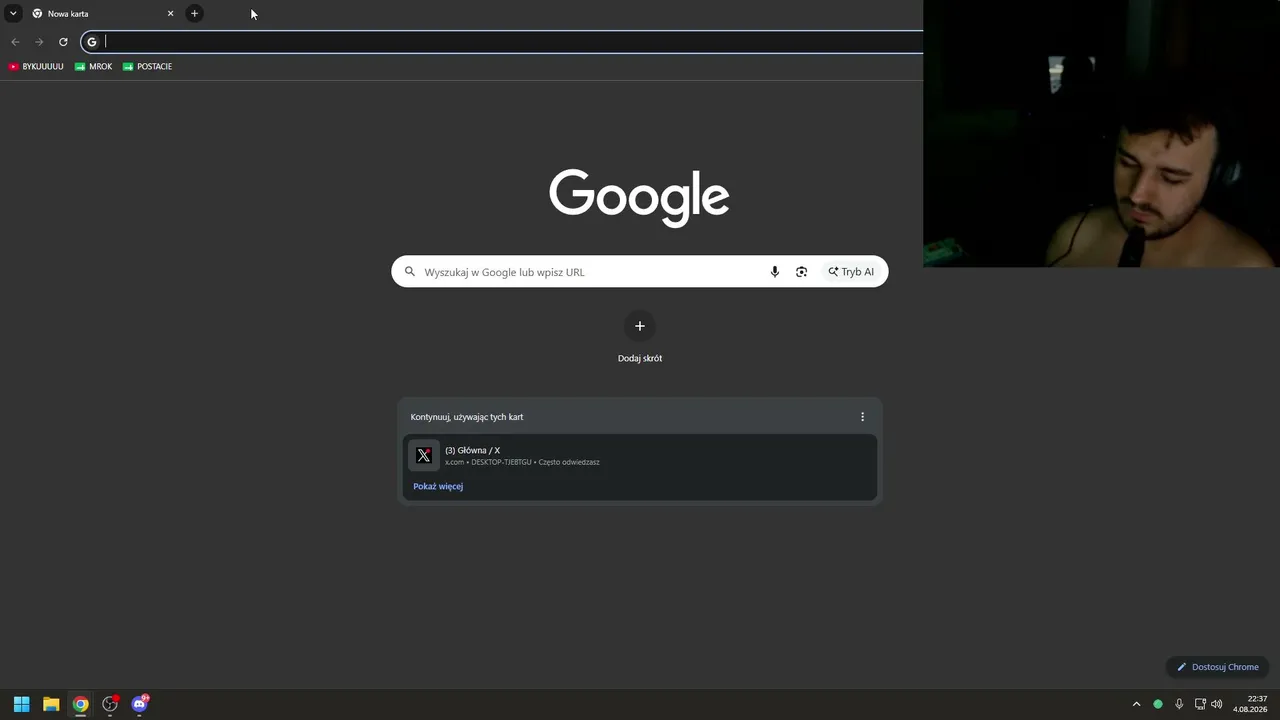Image resolution: width=1280 pixels, height=720 pixels.
Task: Open the volume speaker tray icon
Action: pos(1217,704)
